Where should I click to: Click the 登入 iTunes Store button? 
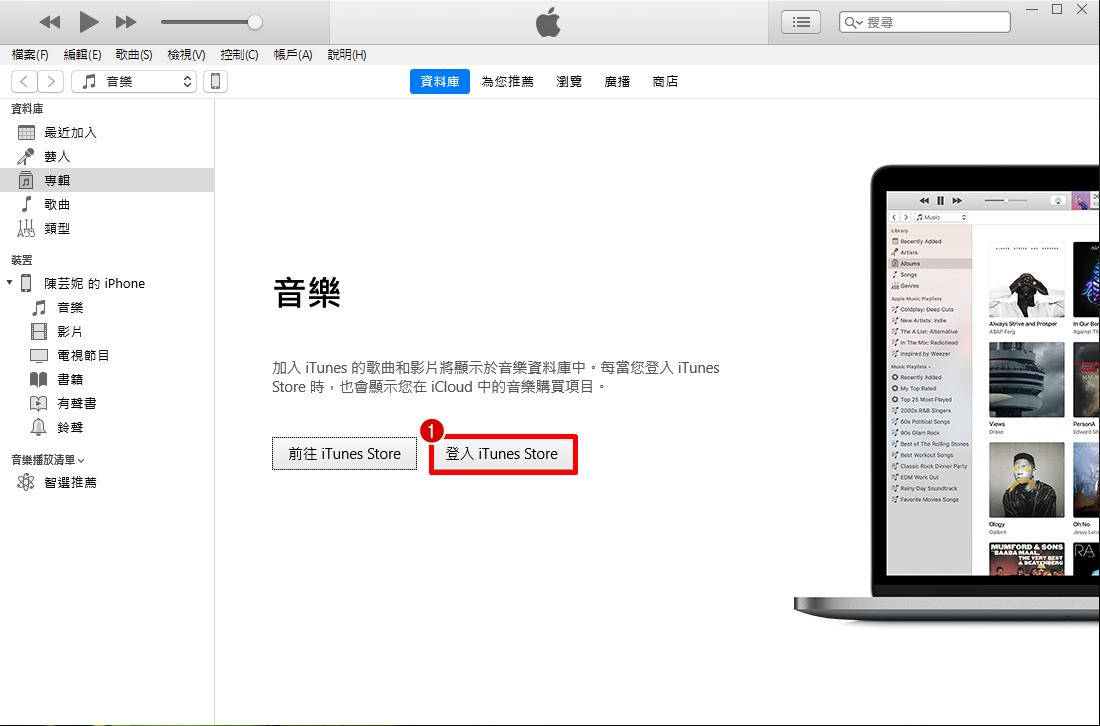click(502, 454)
